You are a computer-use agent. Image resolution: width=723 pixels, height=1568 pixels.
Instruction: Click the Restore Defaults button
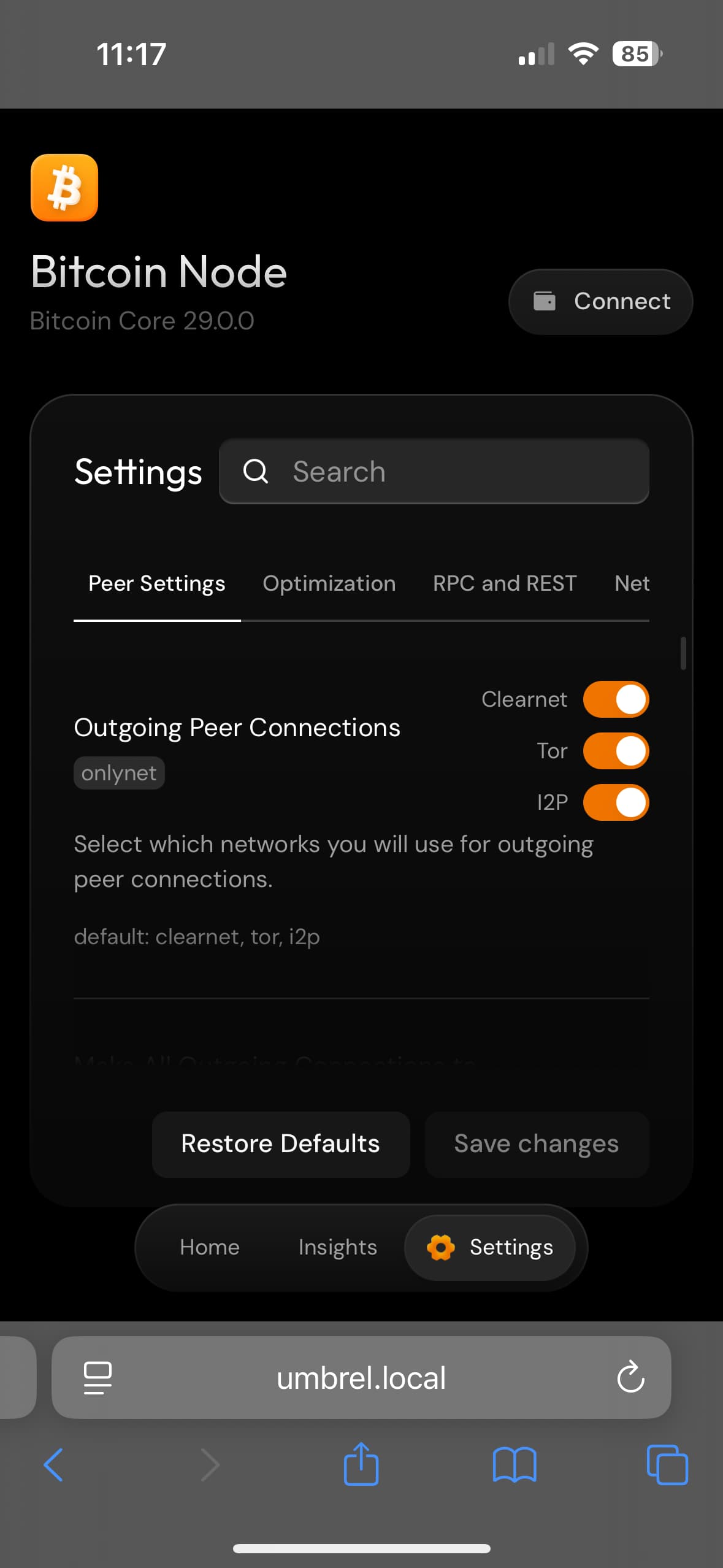(x=281, y=1144)
